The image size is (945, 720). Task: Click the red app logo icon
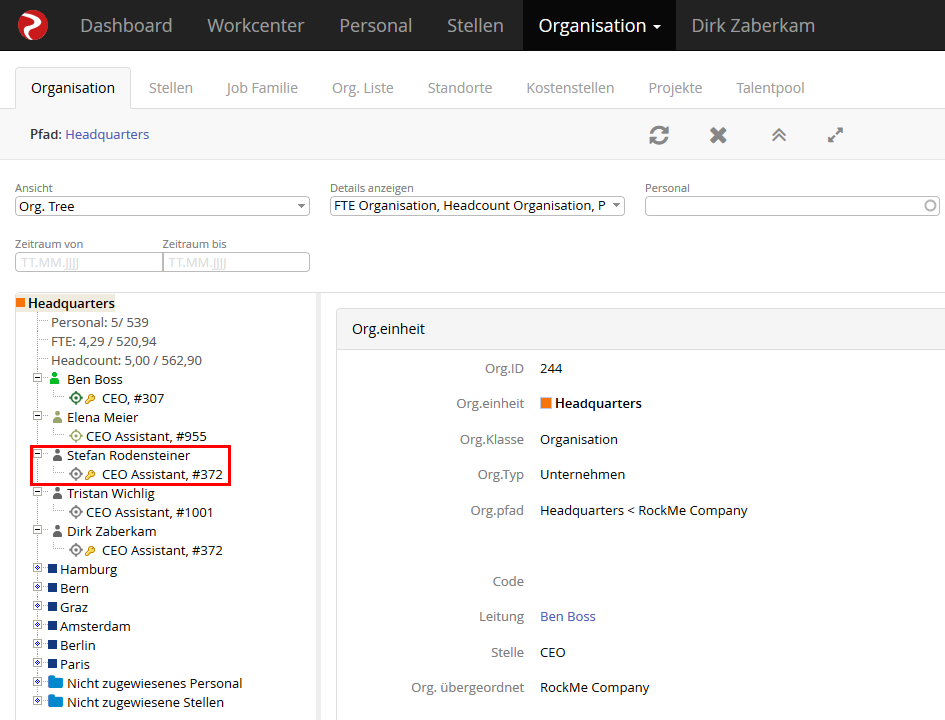[x=33, y=25]
